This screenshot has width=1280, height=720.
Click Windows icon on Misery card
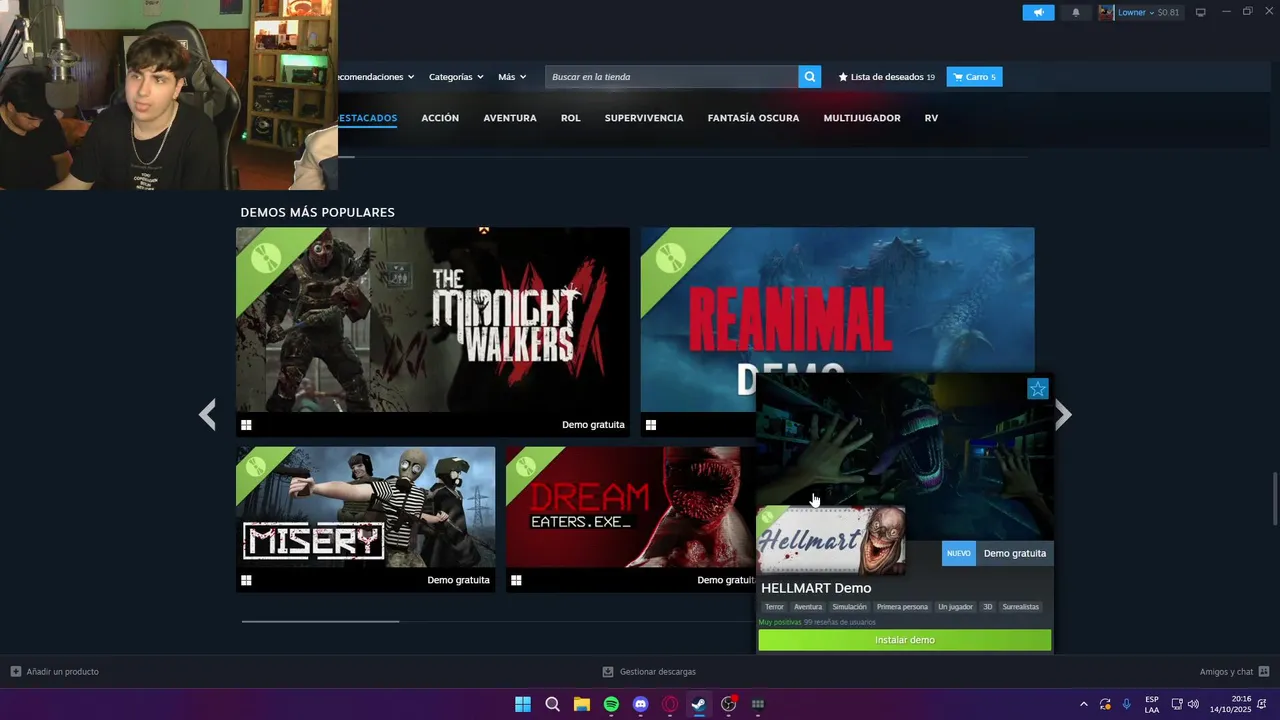pos(246,580)
